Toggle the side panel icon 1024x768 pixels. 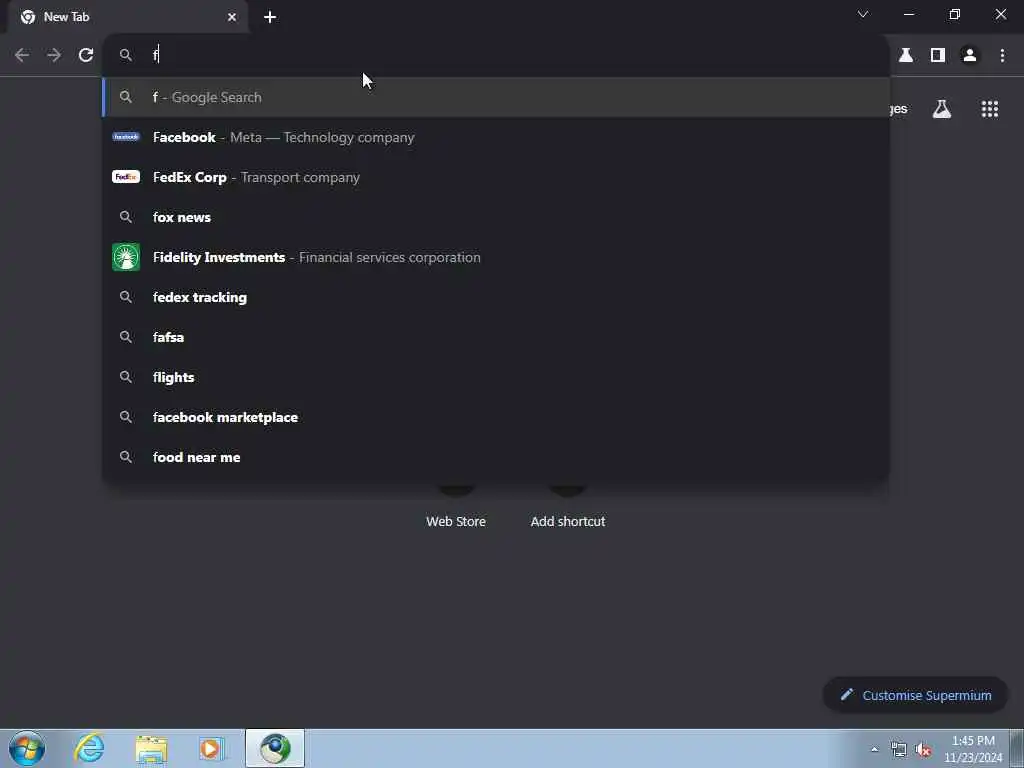pos(938,56)
